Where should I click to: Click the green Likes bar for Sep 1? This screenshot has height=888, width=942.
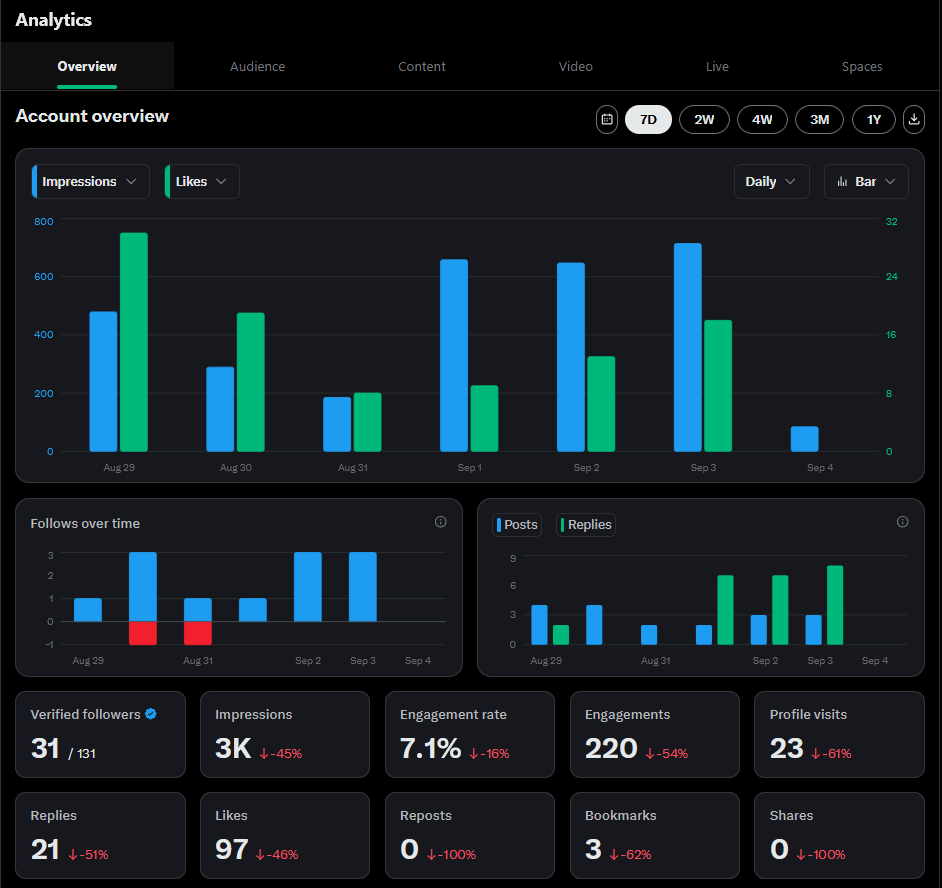[484, 418]
